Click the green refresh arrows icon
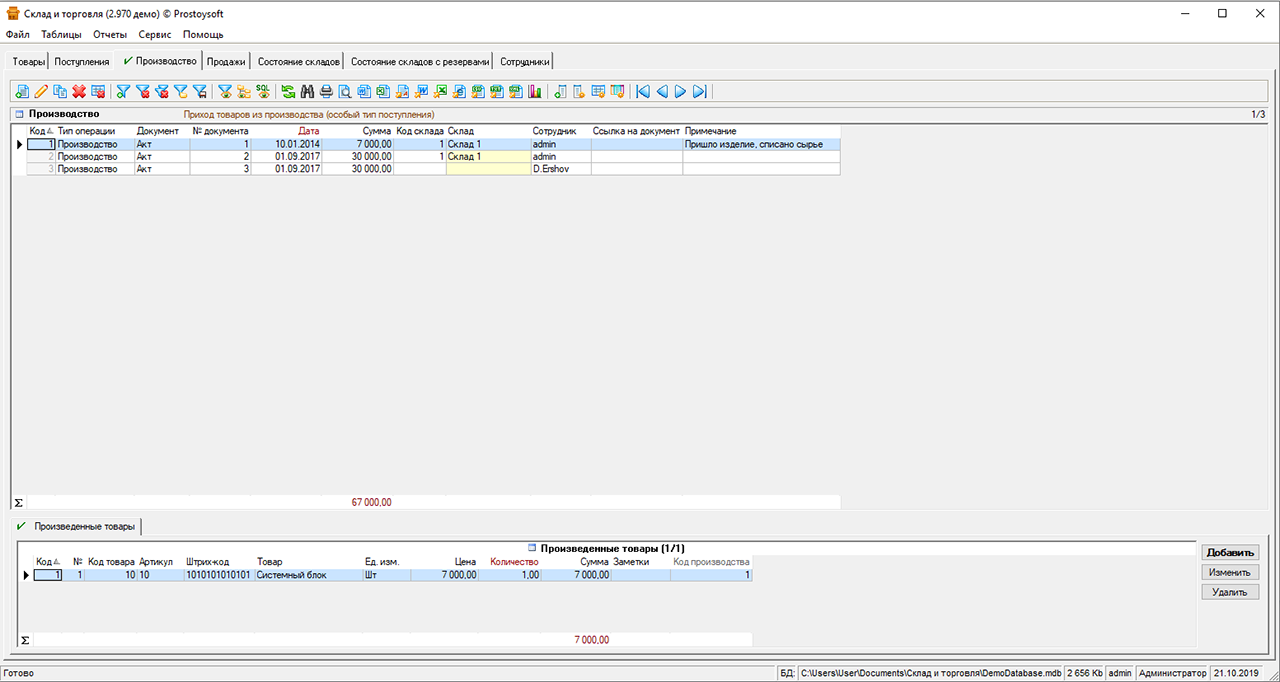 click(x=289, y=92)
